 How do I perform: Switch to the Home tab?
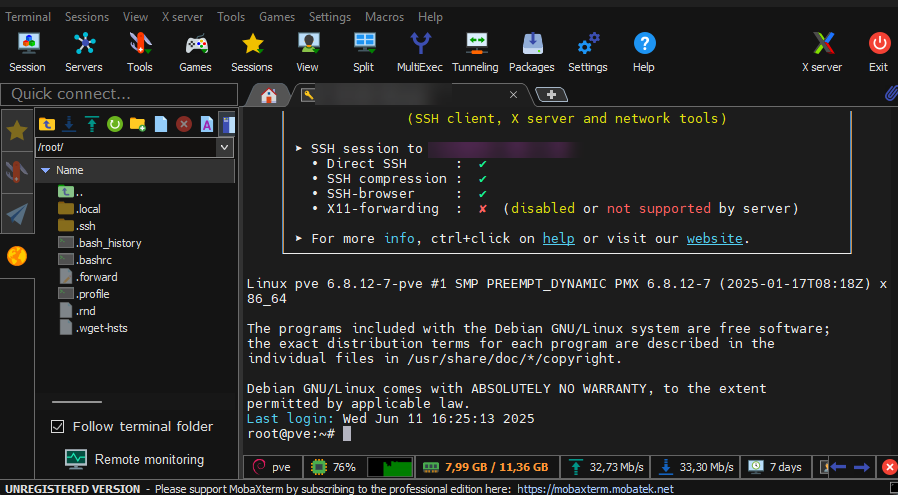pos(269,95)
